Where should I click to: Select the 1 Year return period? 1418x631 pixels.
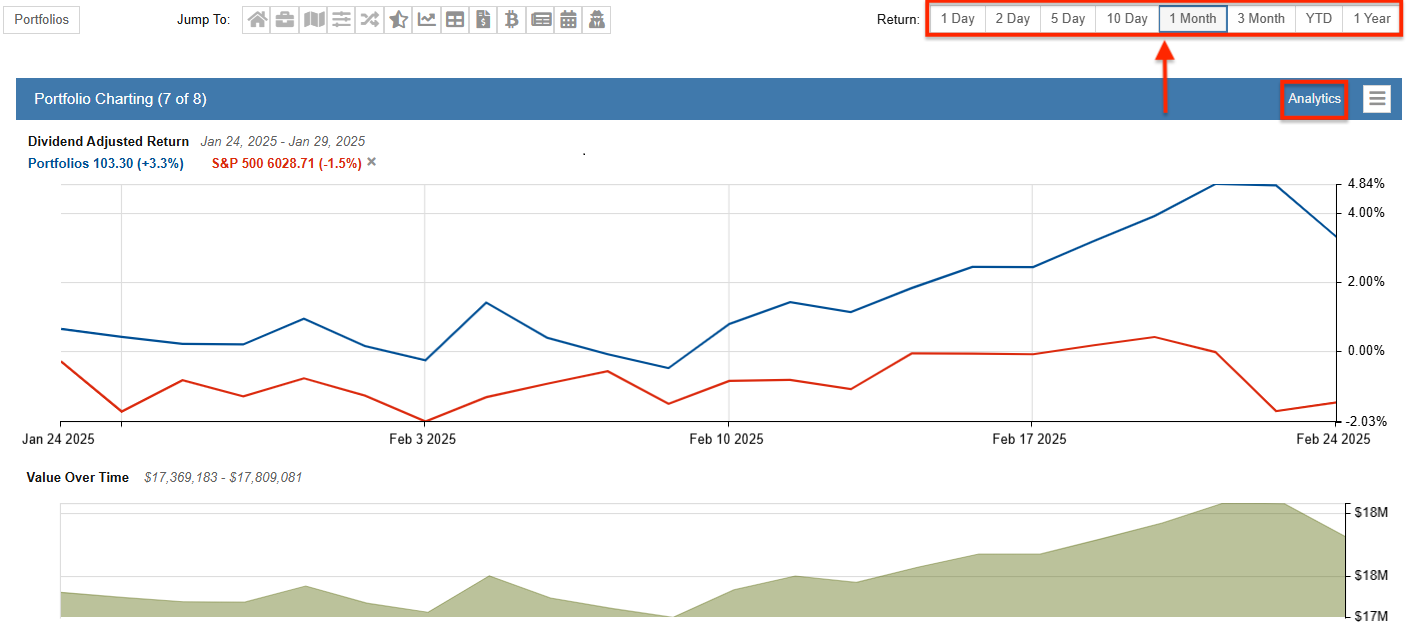tap(1371, 19)
